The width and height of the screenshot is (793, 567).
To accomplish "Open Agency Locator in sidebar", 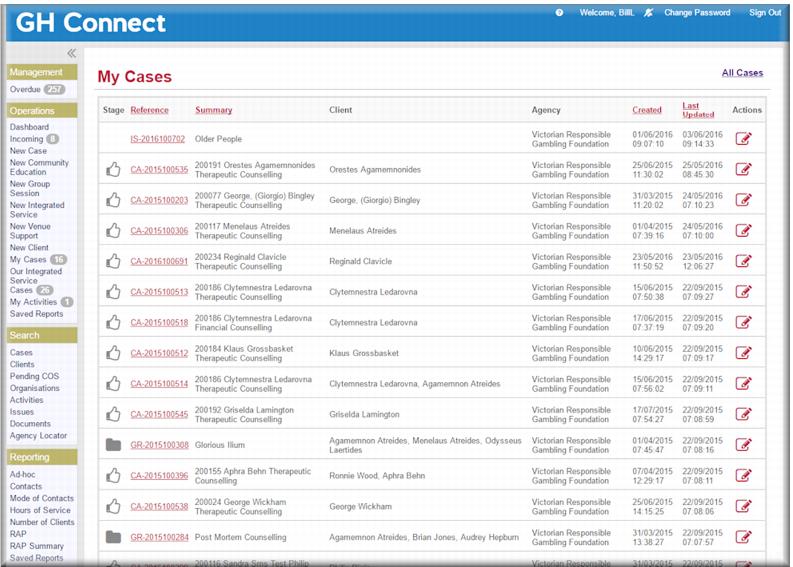I will pyautogui.click(x=38, y=435).
